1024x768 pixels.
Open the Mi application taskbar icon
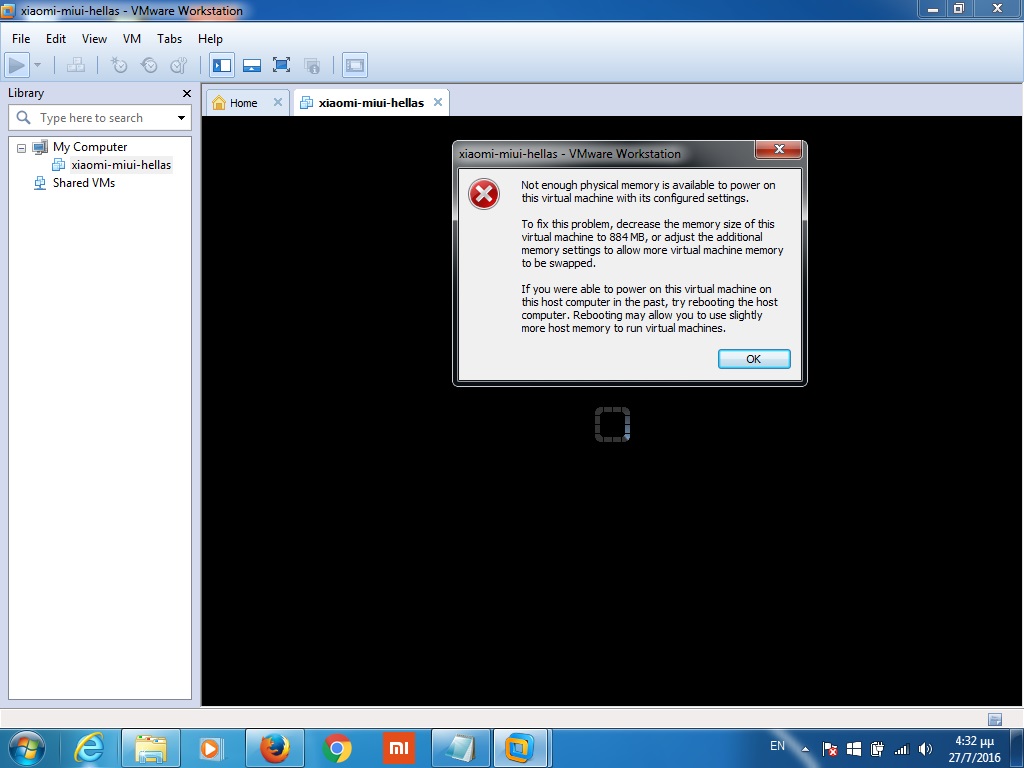[x=398, y=748]
